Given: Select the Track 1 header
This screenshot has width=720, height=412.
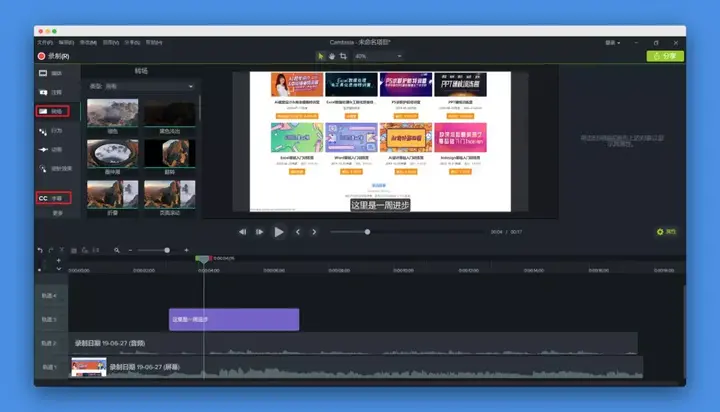Looking at the screenshot, I should point(51,367).
